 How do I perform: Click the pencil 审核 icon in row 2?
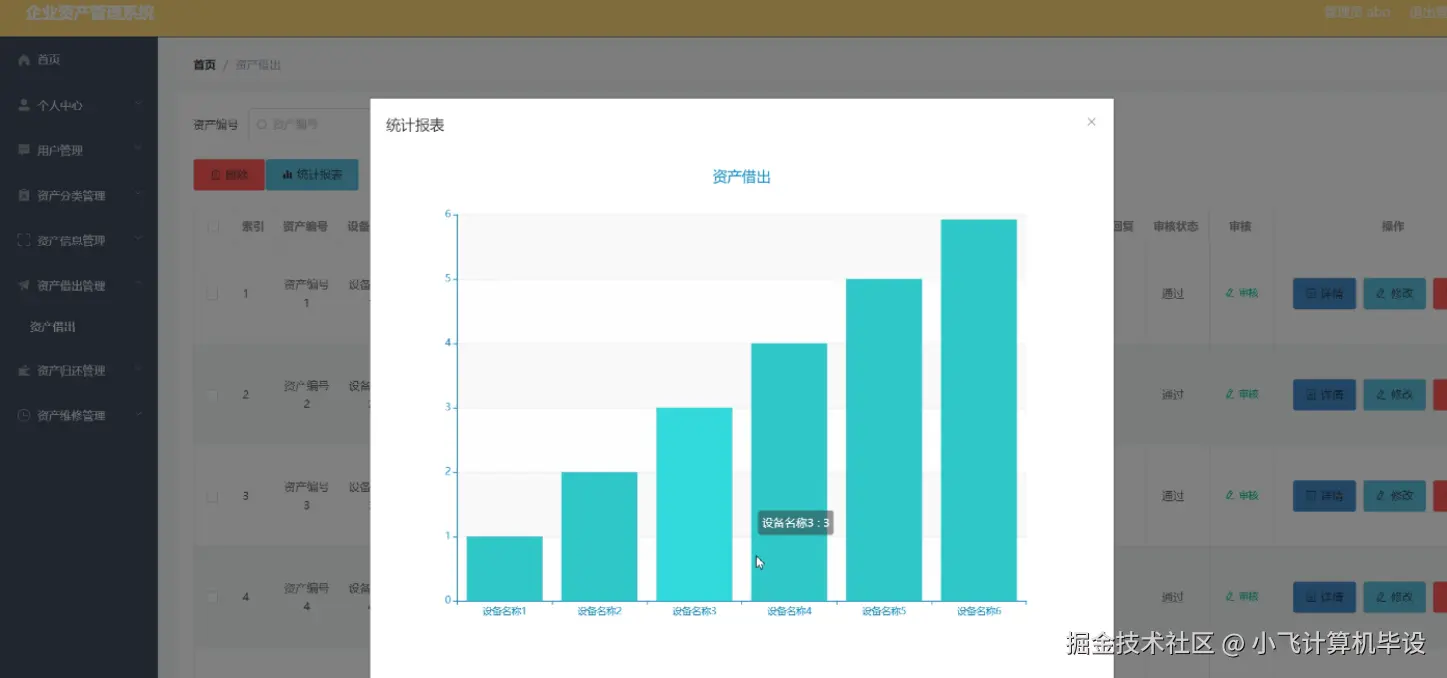1231,394
